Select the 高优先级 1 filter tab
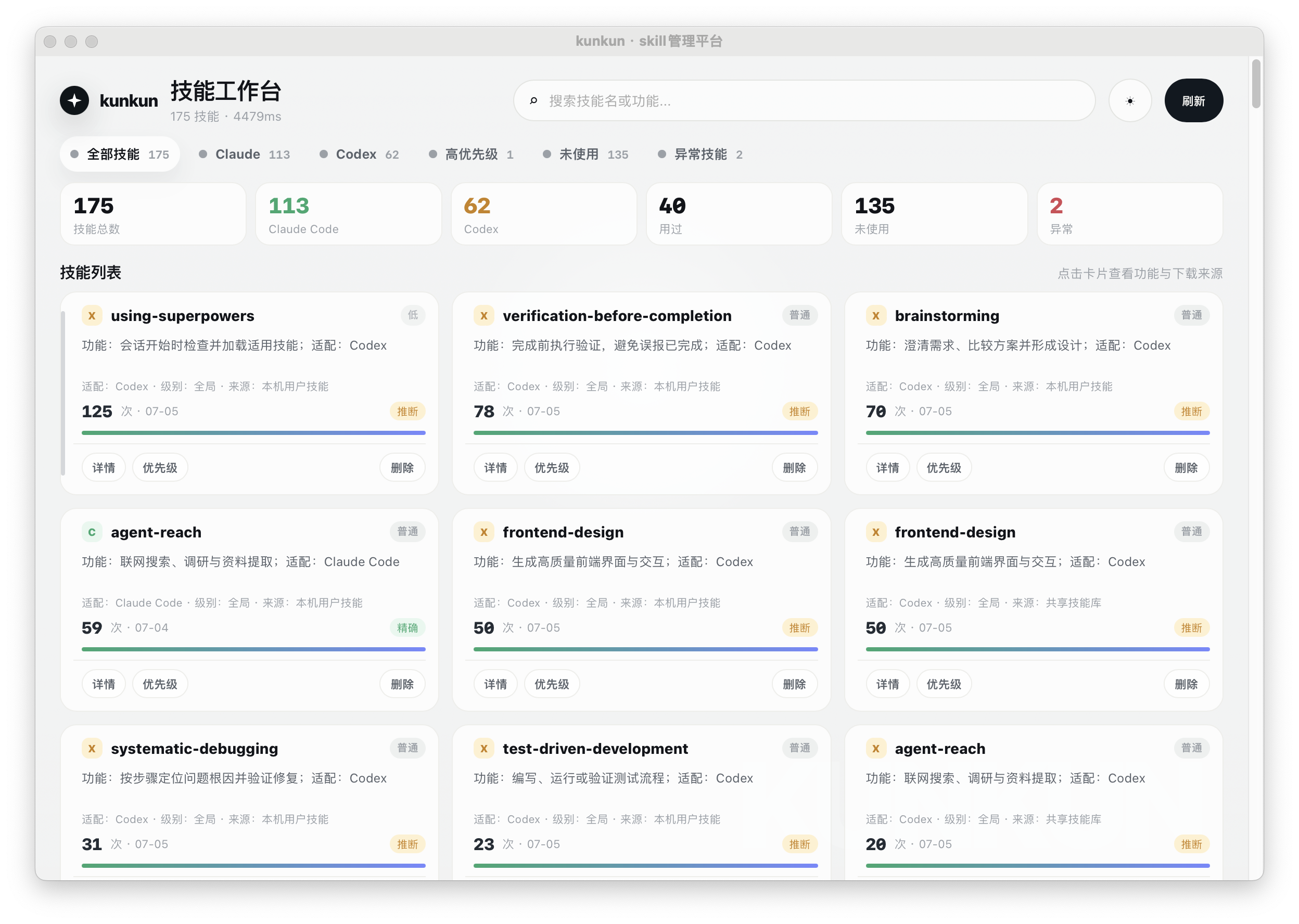 [x=471, y=154]
